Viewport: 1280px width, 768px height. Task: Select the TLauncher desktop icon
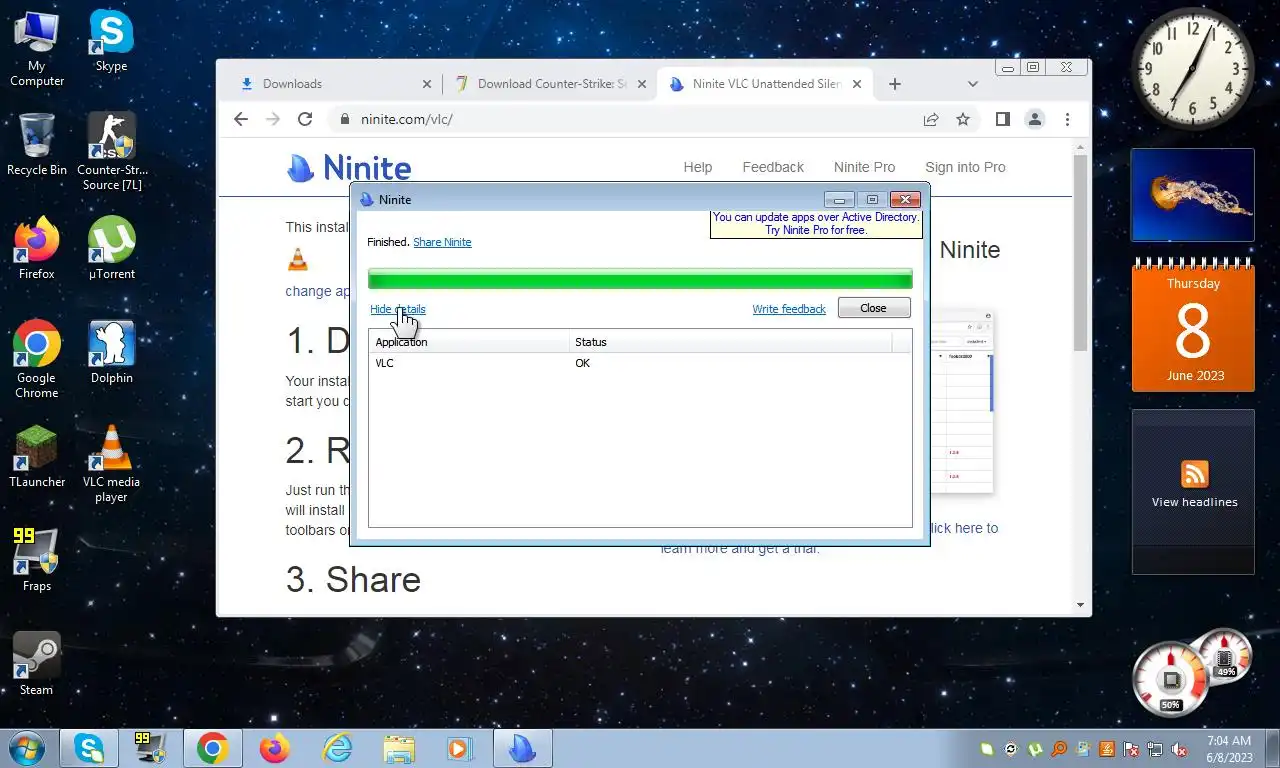[x=37, y=457]
